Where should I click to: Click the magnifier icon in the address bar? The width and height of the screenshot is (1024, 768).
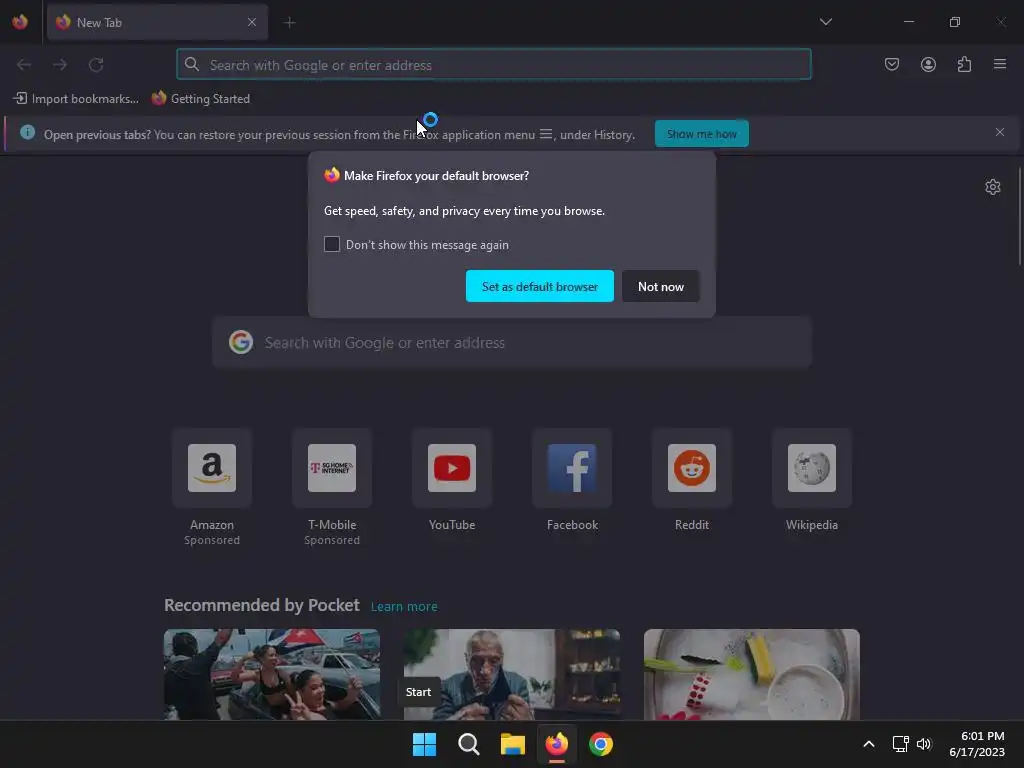(x=191, y=64)
